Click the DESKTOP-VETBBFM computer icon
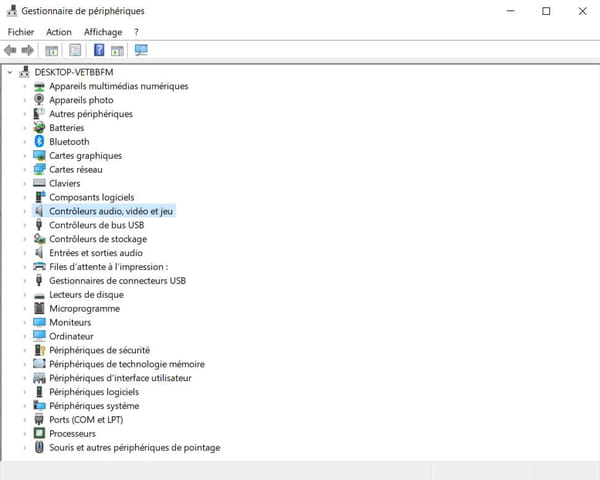Viewport: 600px width, 480px height. [x=24, y=72]
